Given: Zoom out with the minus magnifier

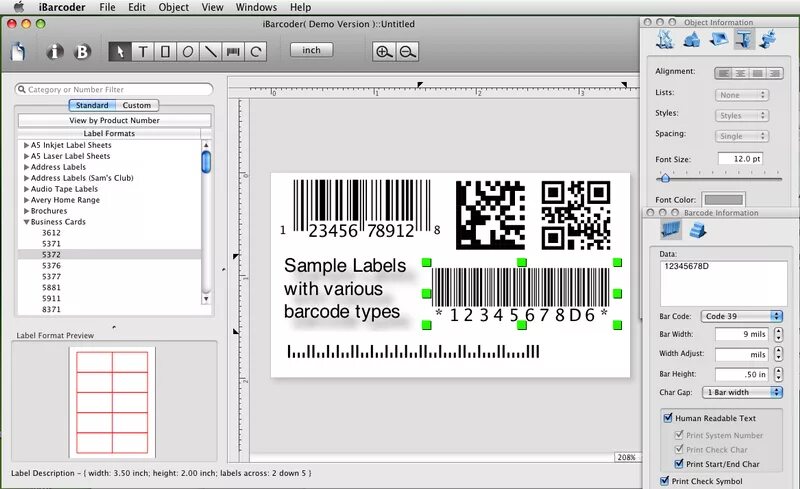Looking at the screenshot, I should pyautogui.click(x=407, y=52).
